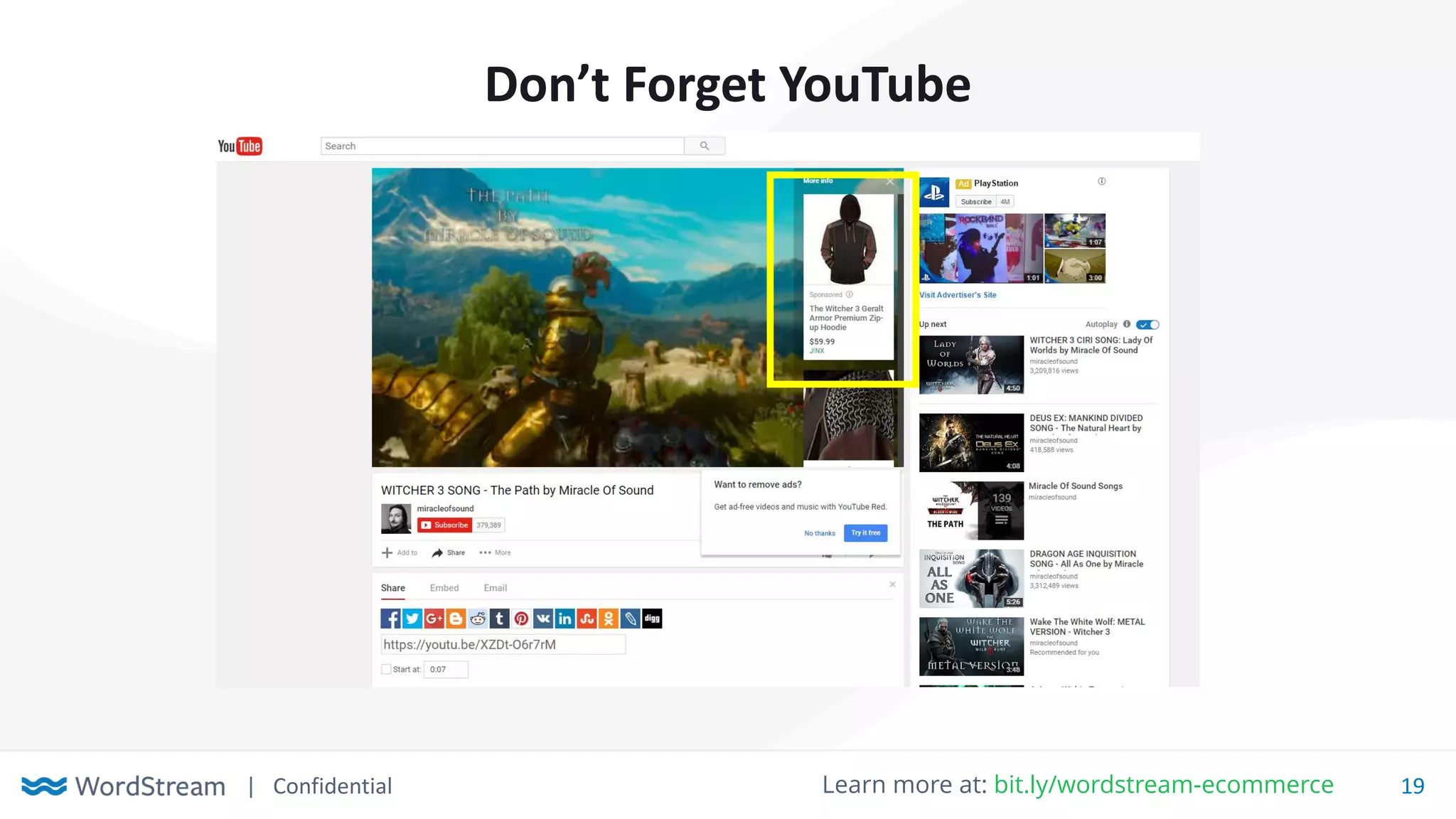1456x819 pixels.
Task: Click the Autoplay info icon
Action: 1127,324
